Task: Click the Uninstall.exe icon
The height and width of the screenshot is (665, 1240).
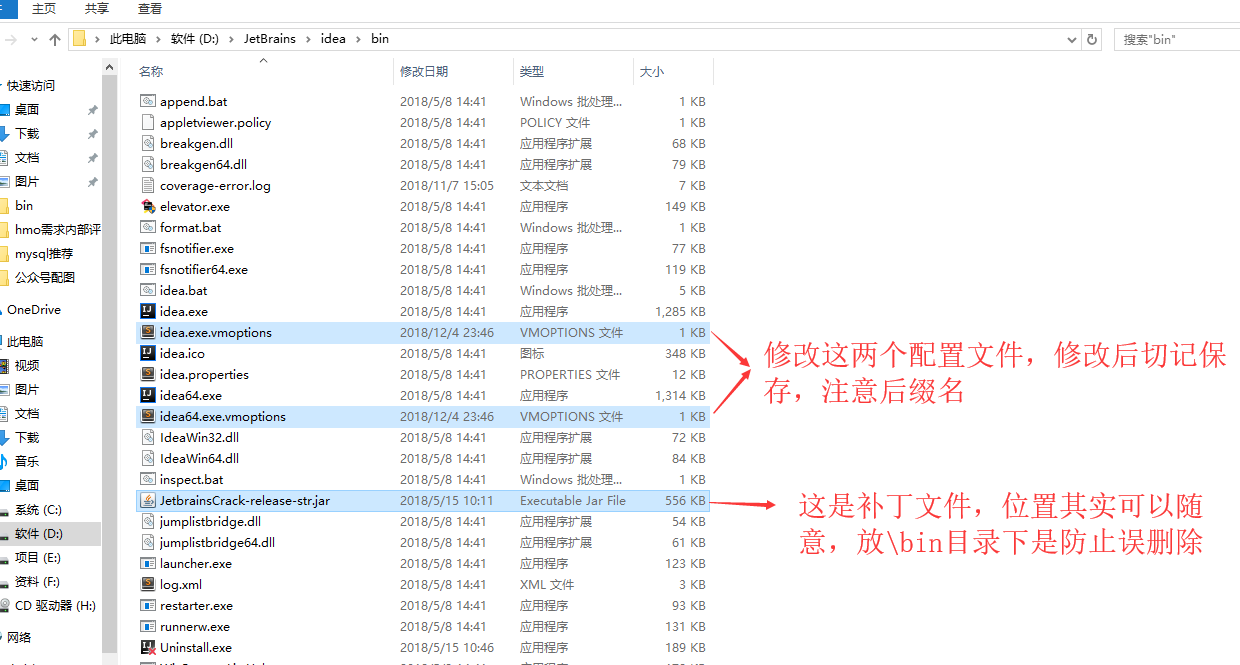Action: coord(147,647)
